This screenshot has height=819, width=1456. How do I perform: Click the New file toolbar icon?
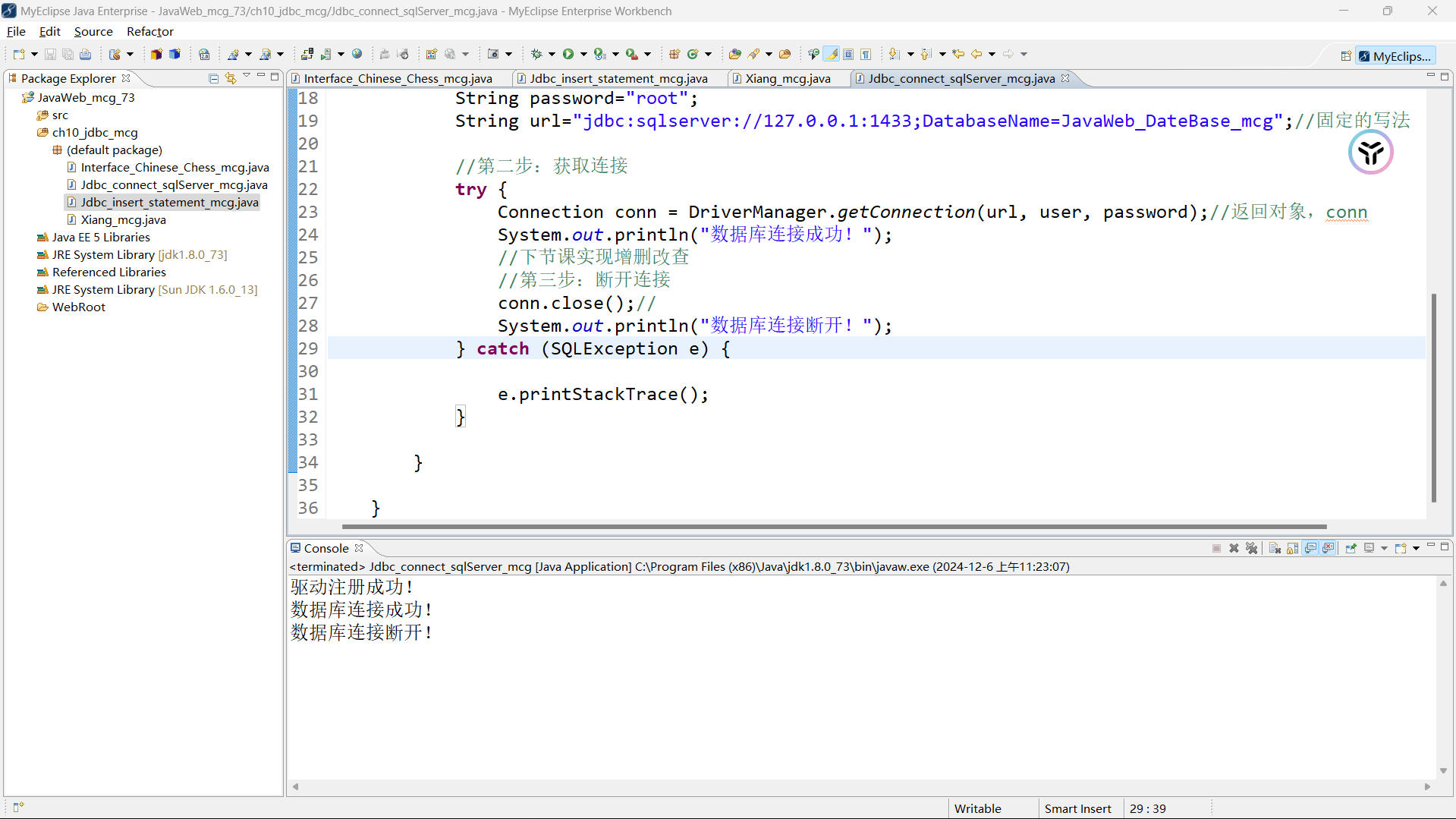coord(19,54)
